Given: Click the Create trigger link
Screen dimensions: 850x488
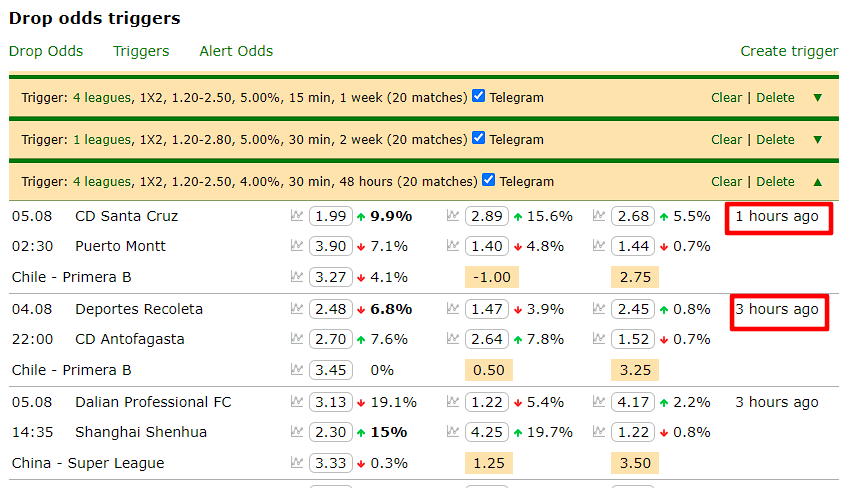Looking at the screenshot, I should tap(789, 51).
